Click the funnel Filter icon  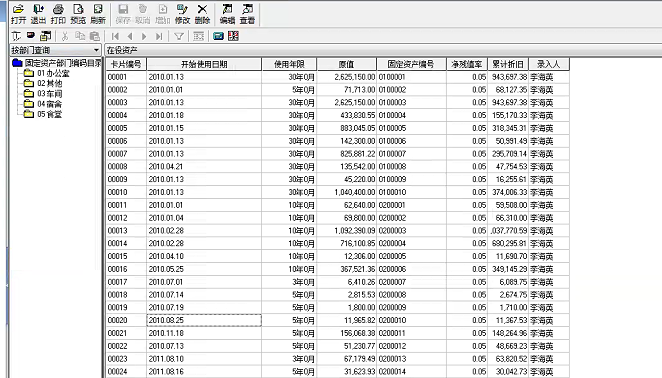pos(179,36)
